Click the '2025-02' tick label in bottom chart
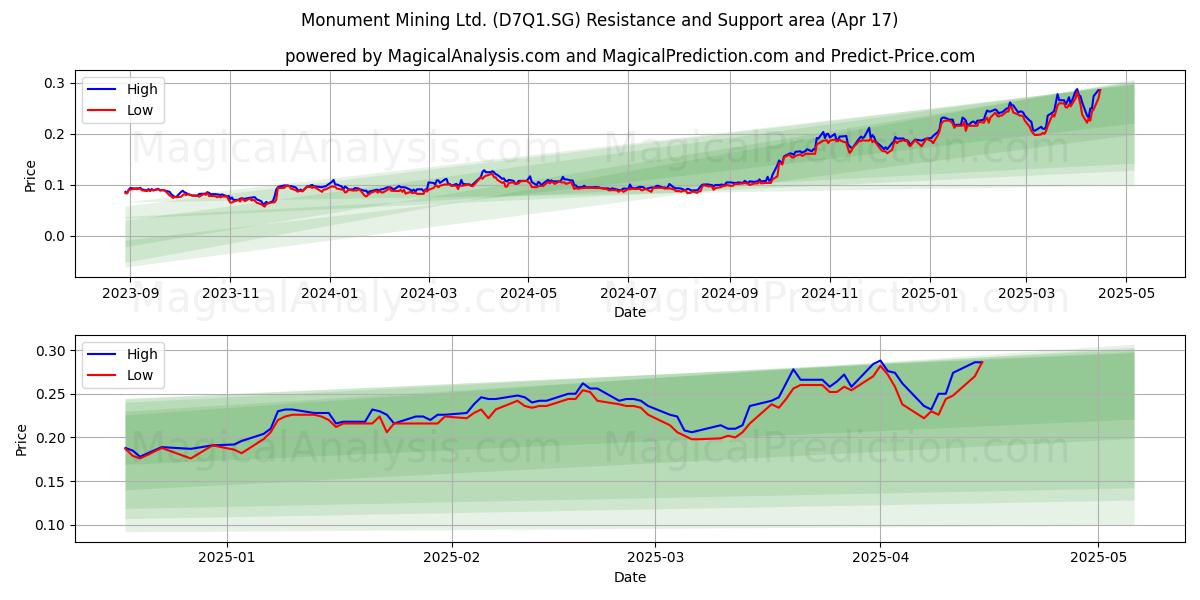This screenshot has width=1200, height=600. 452,558
